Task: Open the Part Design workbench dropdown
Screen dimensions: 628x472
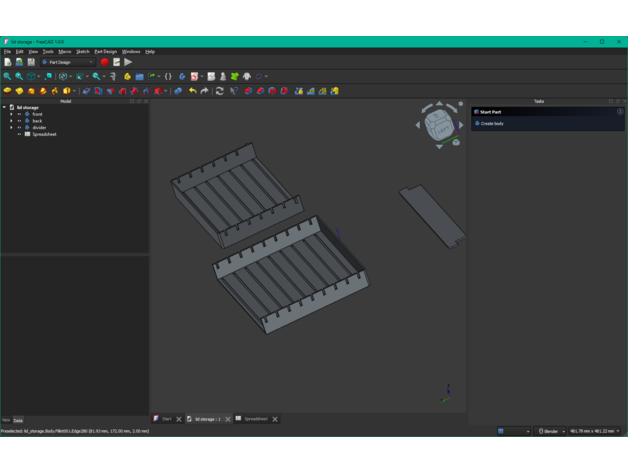Action: coord(68,62)
